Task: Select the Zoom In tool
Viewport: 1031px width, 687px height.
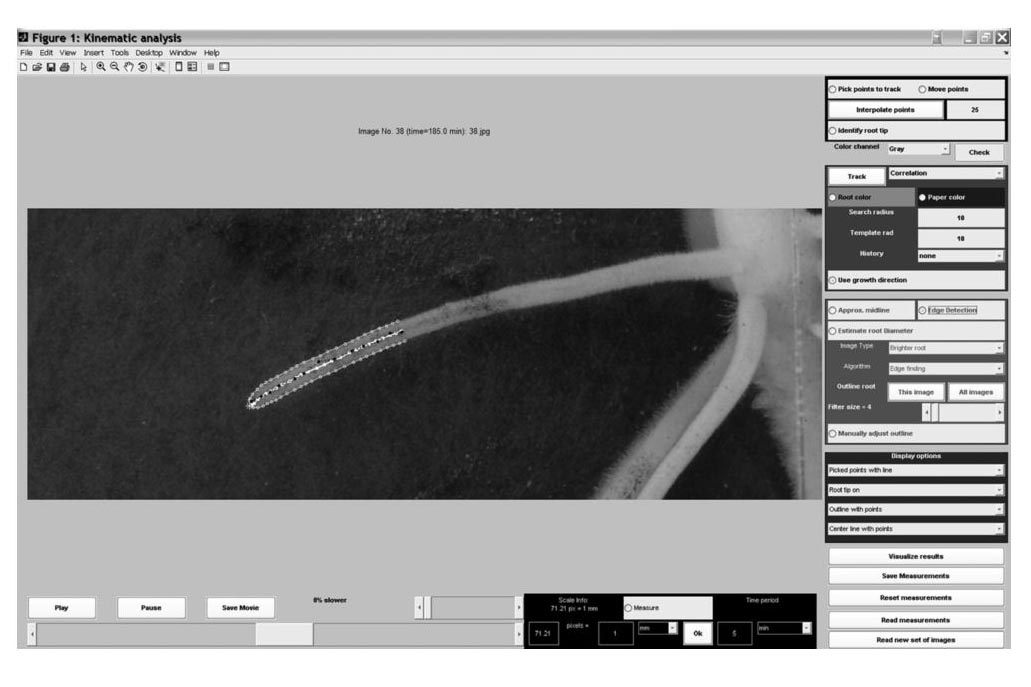Action: point(101,67)
